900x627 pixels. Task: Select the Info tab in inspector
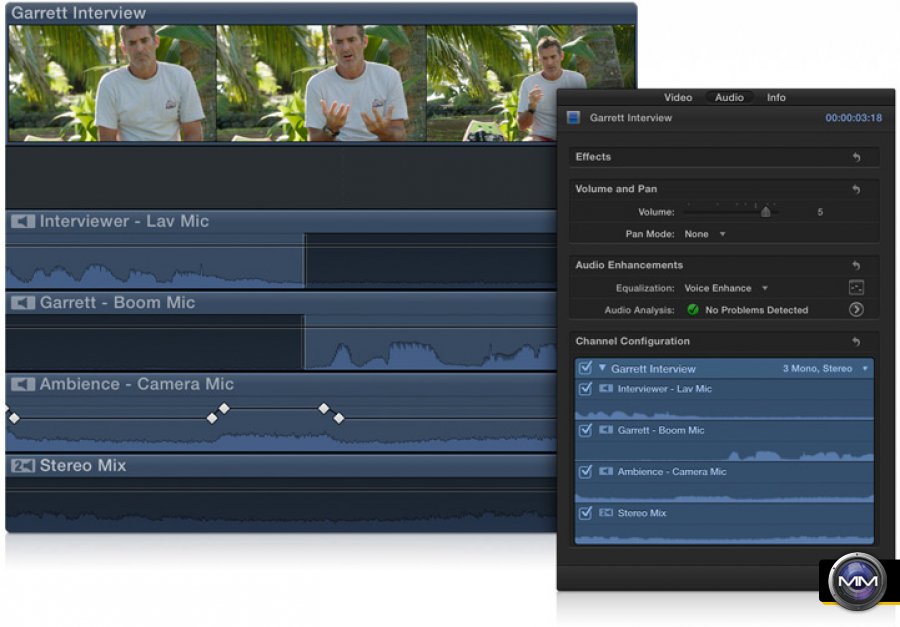[x=776, y=98]
